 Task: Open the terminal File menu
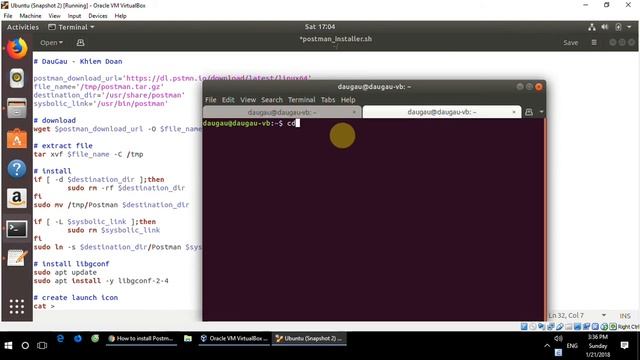point(211,100)
